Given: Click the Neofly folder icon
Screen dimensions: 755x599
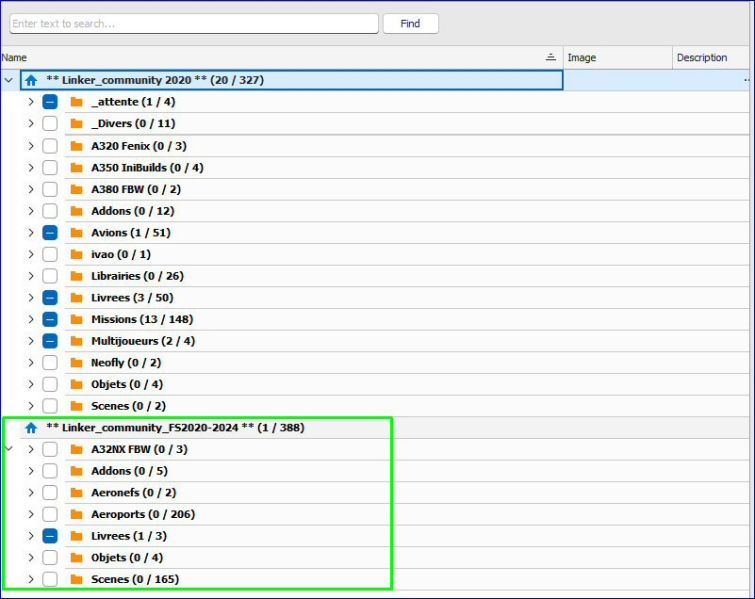Looking at the screenshot, I should 77,363.
